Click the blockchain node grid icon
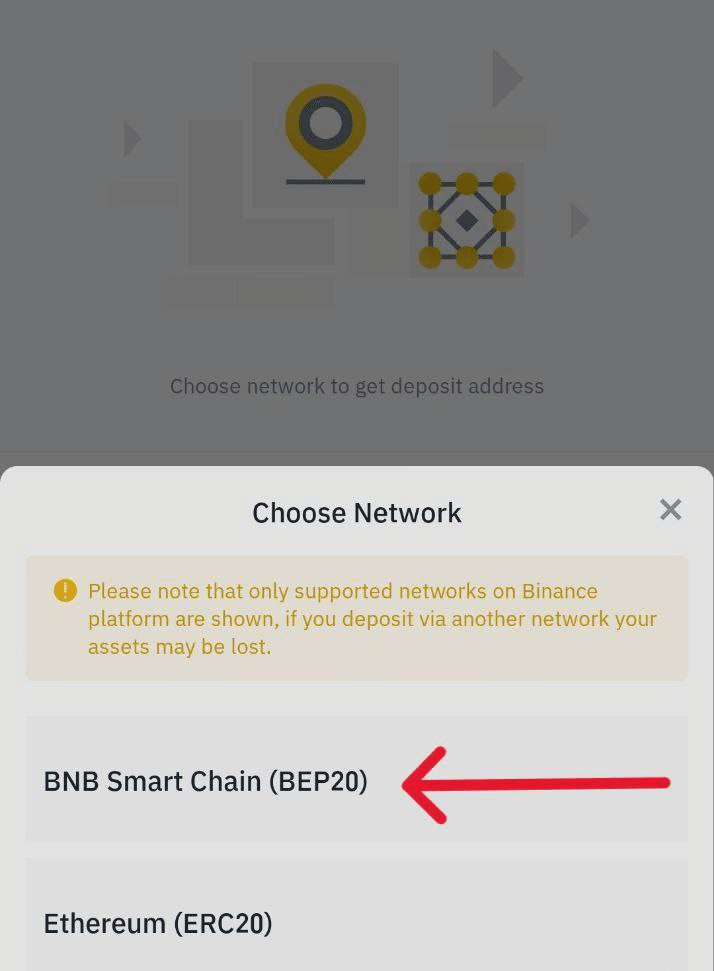Image resolution: width=714 pixels, height=971 pixels. 467,220
